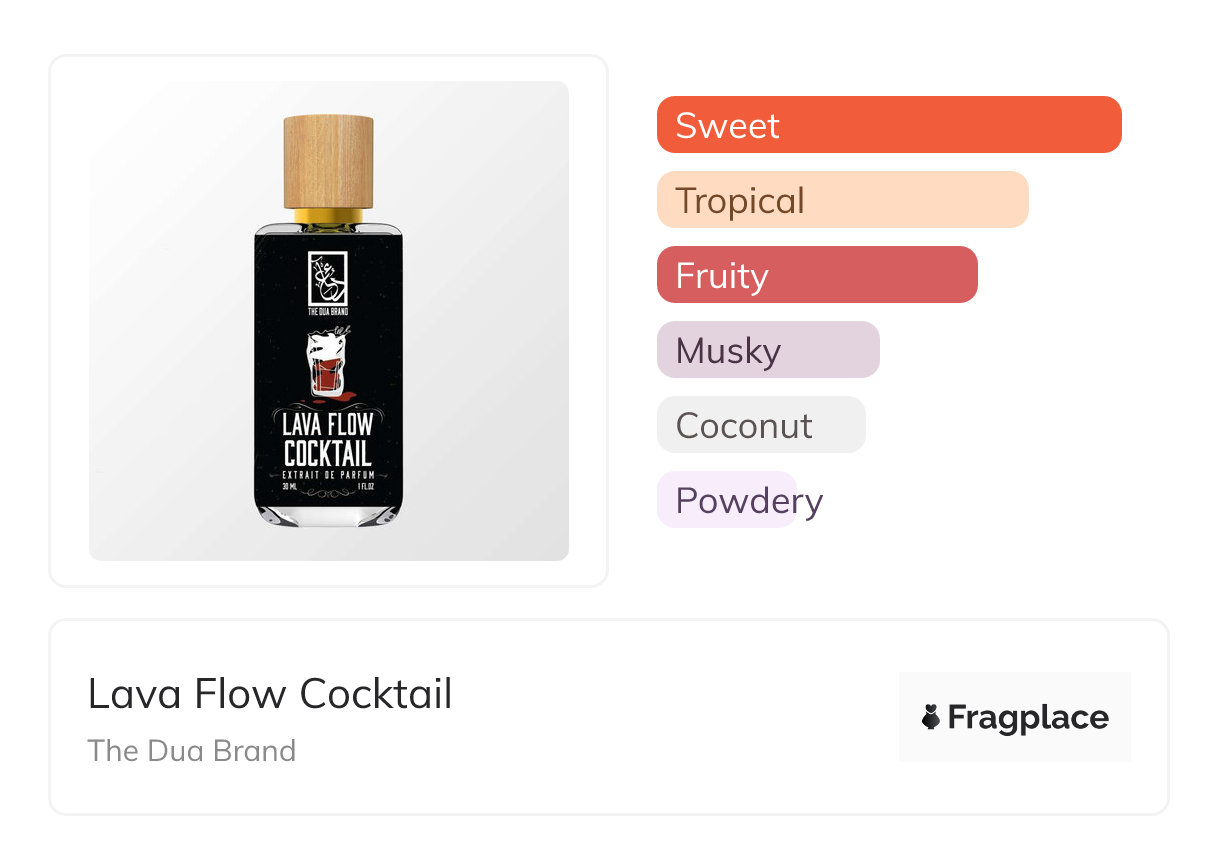Click the Fragplace perfume bottle icon
This screenshot has height=864, width=1218.
pyautogui.click(x=931, y=717)
